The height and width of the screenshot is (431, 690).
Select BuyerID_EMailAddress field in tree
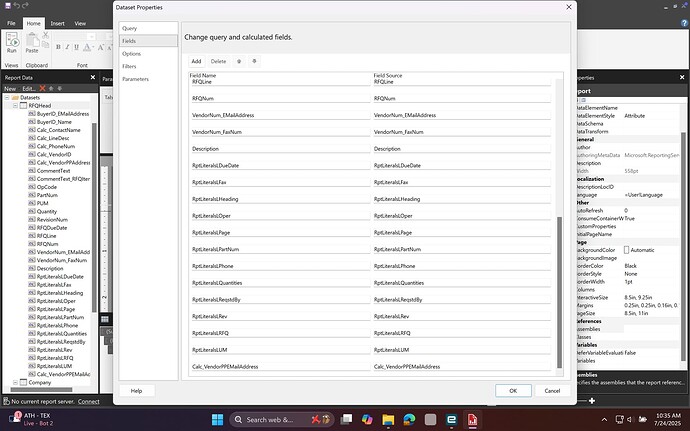pos(62,114)
